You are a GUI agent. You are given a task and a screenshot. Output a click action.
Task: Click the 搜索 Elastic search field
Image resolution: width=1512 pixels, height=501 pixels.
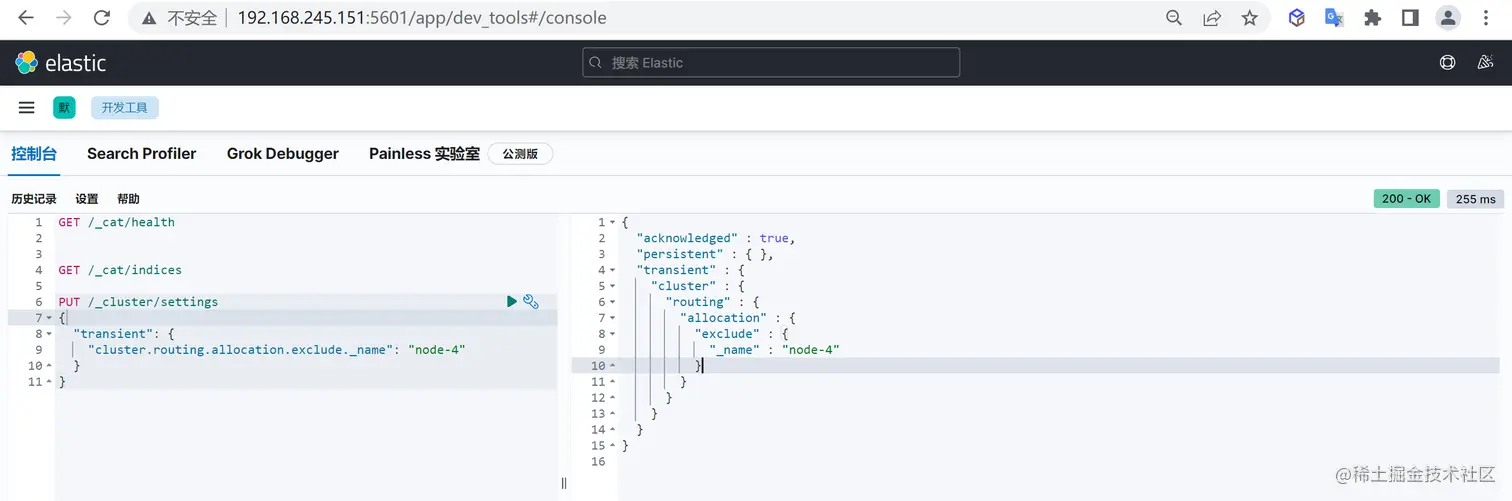tap(771, 62)
